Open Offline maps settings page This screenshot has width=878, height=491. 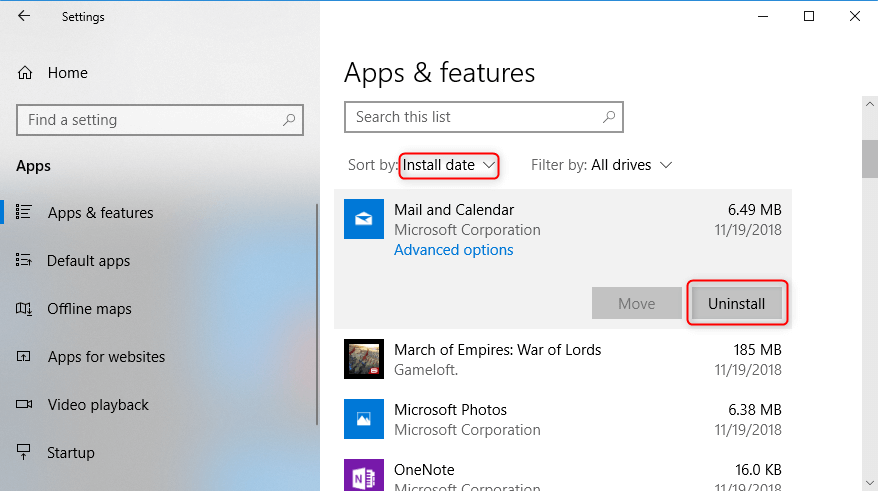pos(89,309)
